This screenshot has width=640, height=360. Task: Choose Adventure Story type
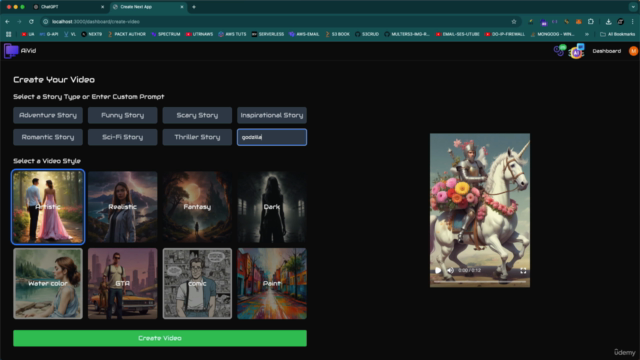[x=48, y=115]
